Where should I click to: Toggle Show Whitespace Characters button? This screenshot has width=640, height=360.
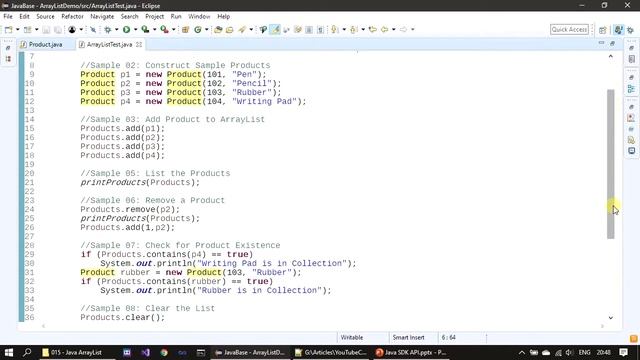[x=320, y=30]
